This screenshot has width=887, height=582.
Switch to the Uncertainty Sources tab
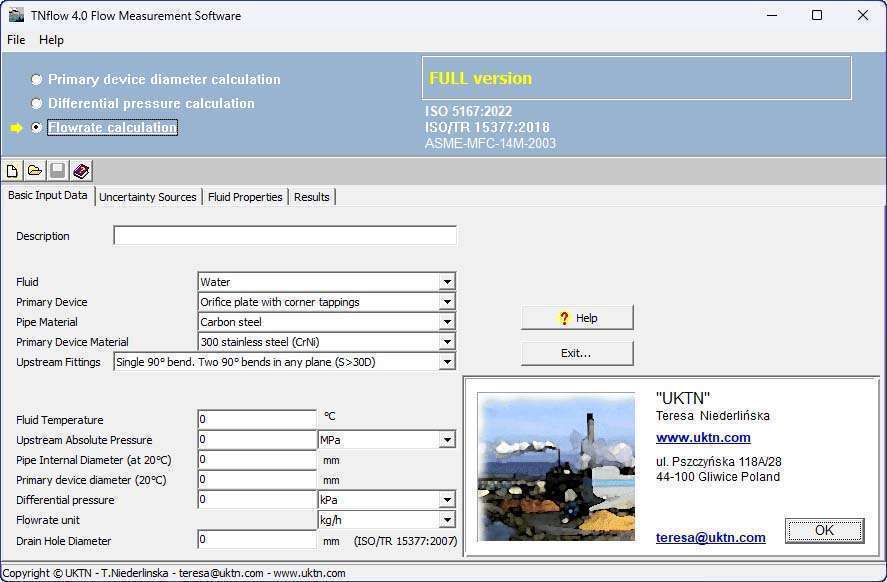148,197
